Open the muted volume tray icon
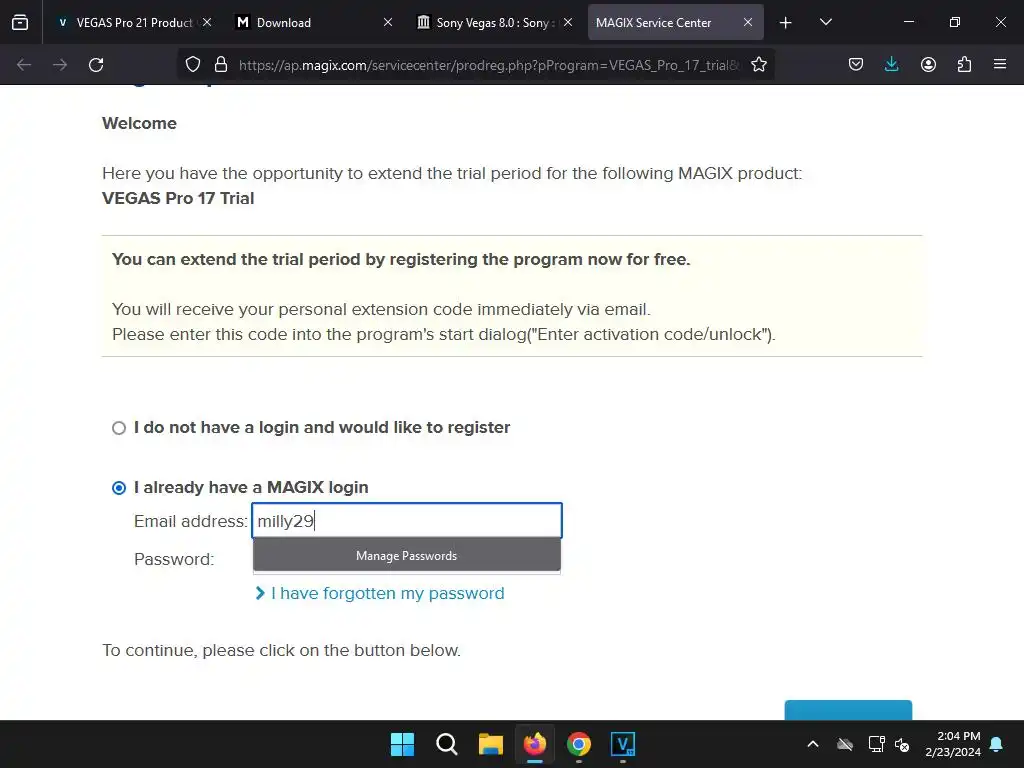 [x=903, y=744]
